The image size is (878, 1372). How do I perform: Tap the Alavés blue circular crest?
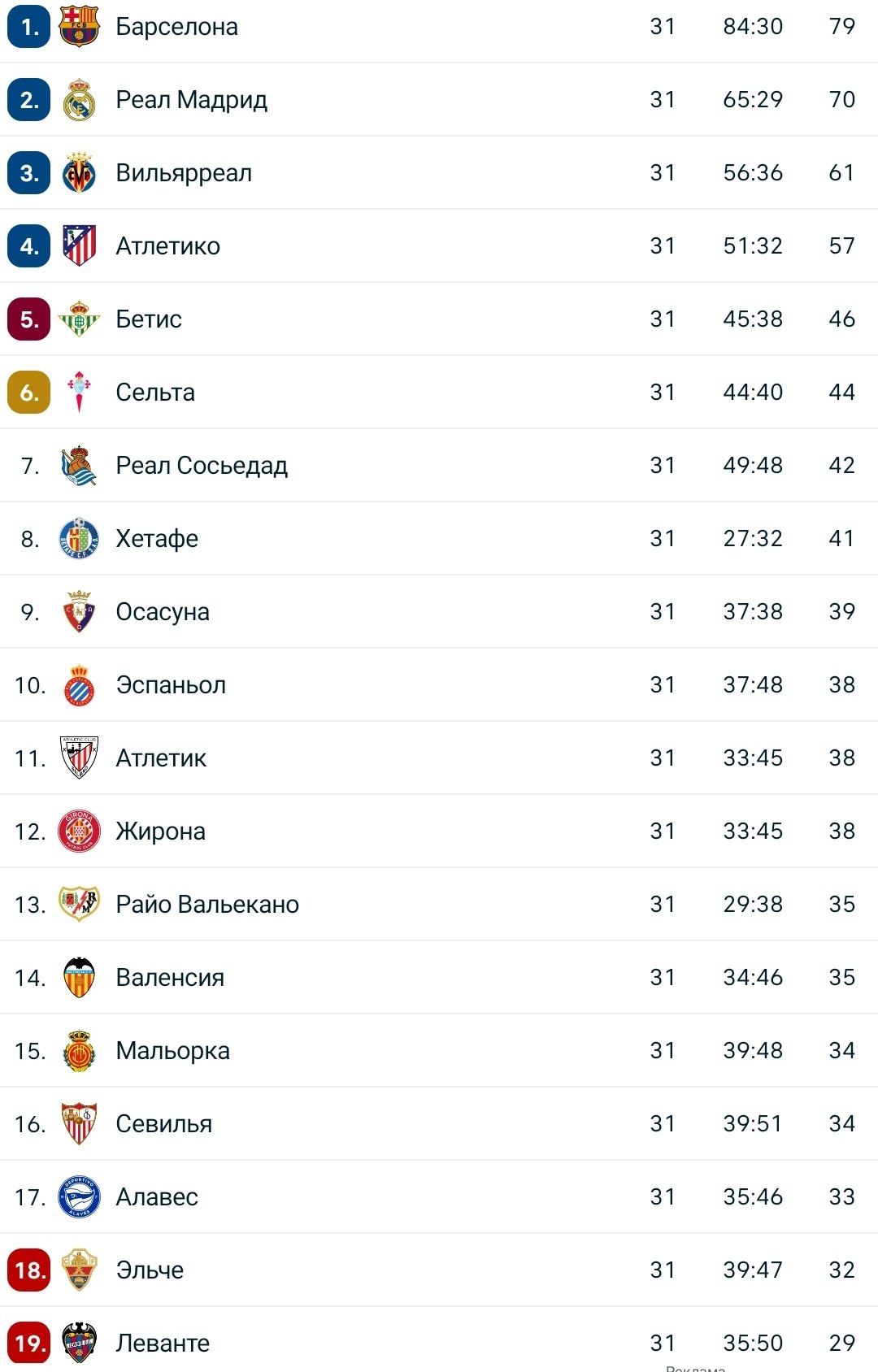pos(79,1196)
